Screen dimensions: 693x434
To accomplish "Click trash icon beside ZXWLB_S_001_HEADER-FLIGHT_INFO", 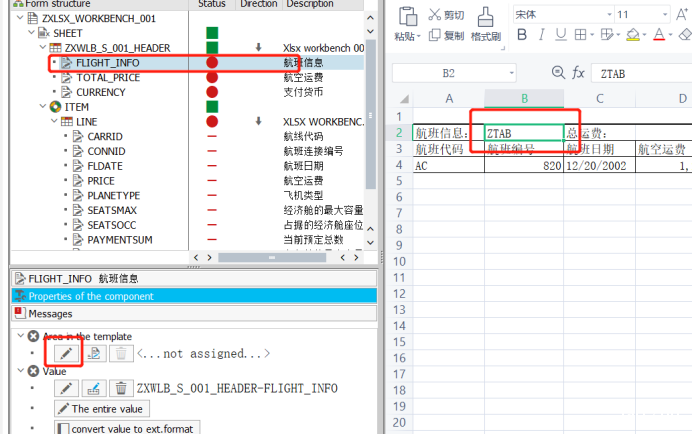I will pyautogui.click(x=121, y=388).
